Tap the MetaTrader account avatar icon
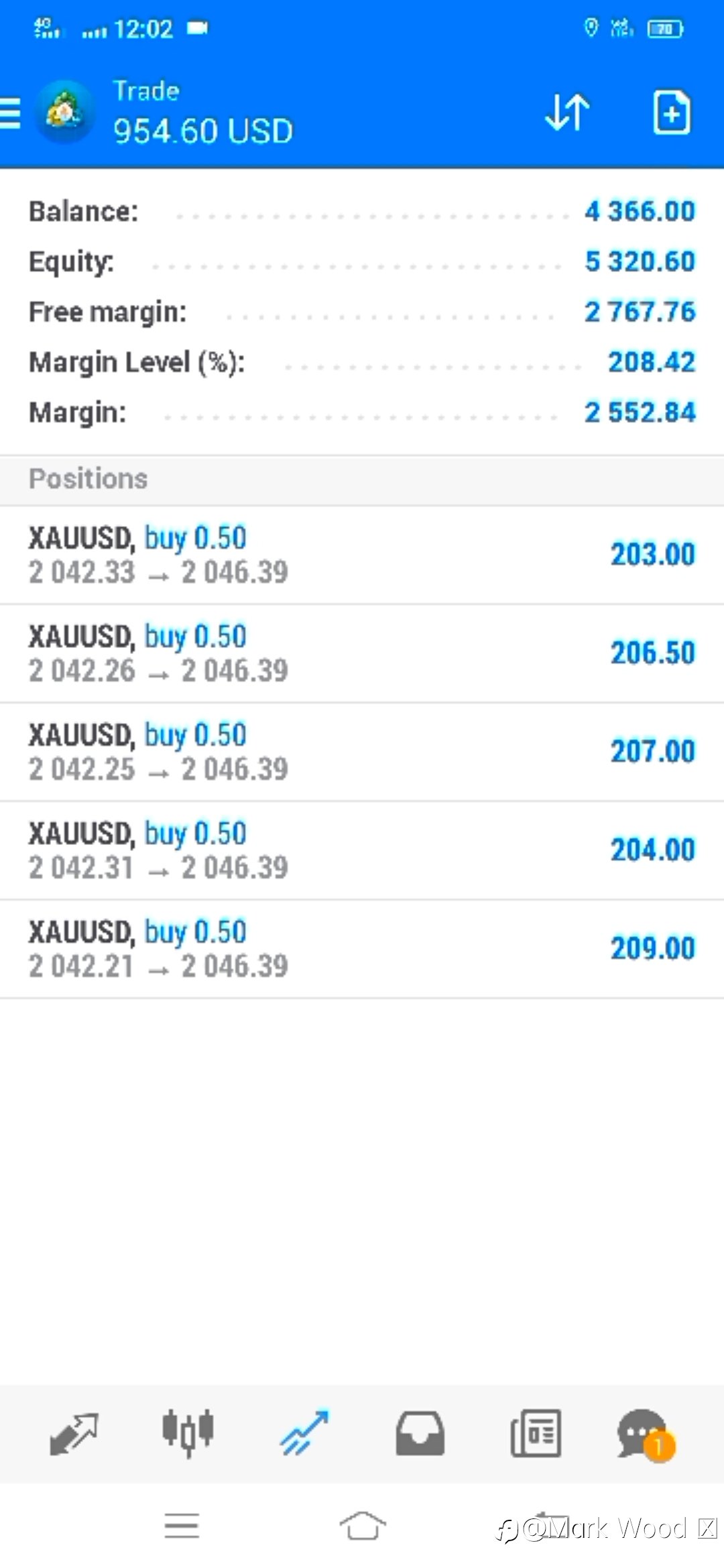 pyautogui.click(x=64, y=111)
